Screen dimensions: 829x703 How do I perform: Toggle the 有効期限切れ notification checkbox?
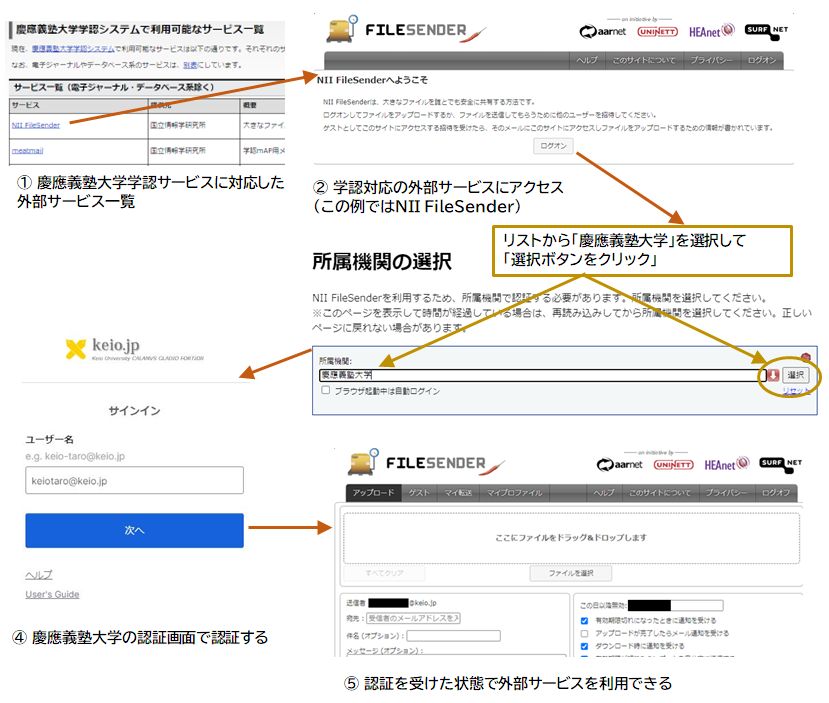585,620
